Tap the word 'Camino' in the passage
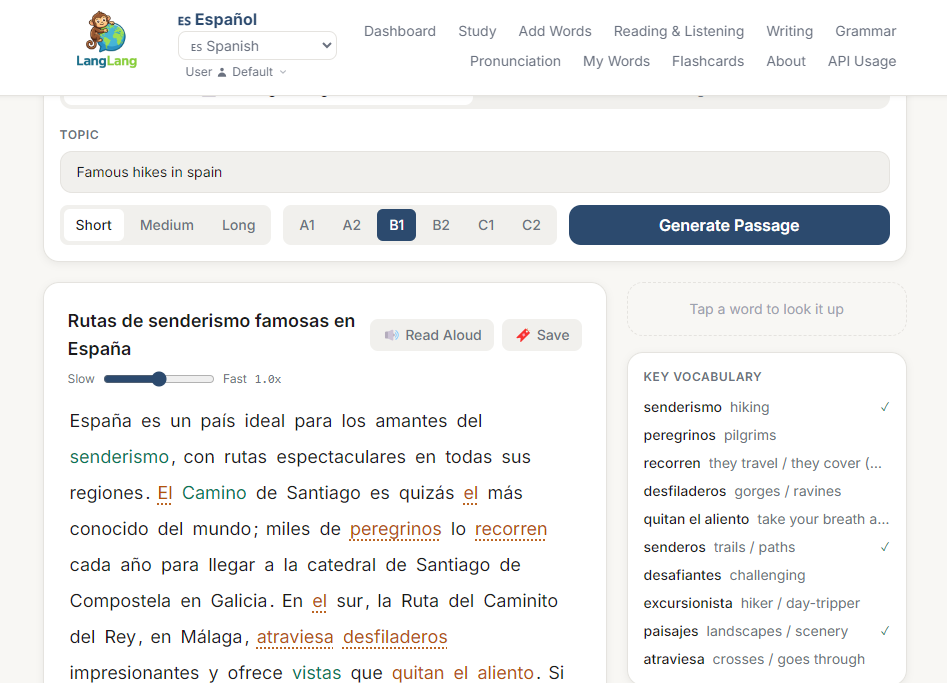The width and height of the screenshot is (947, 683). click(x=214, y=493)
